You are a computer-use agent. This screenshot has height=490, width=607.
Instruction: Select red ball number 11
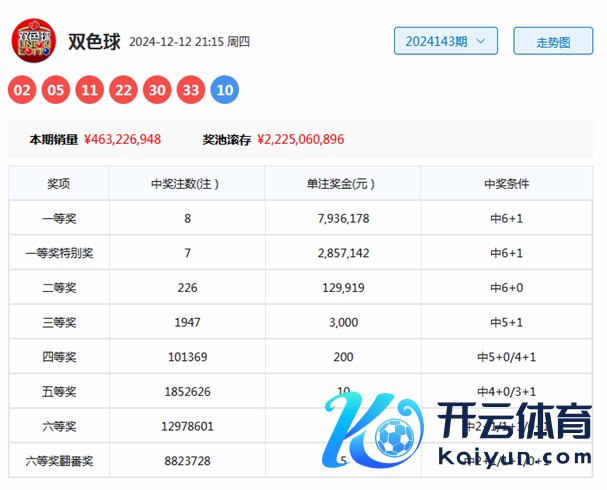[x=90, y=91]
